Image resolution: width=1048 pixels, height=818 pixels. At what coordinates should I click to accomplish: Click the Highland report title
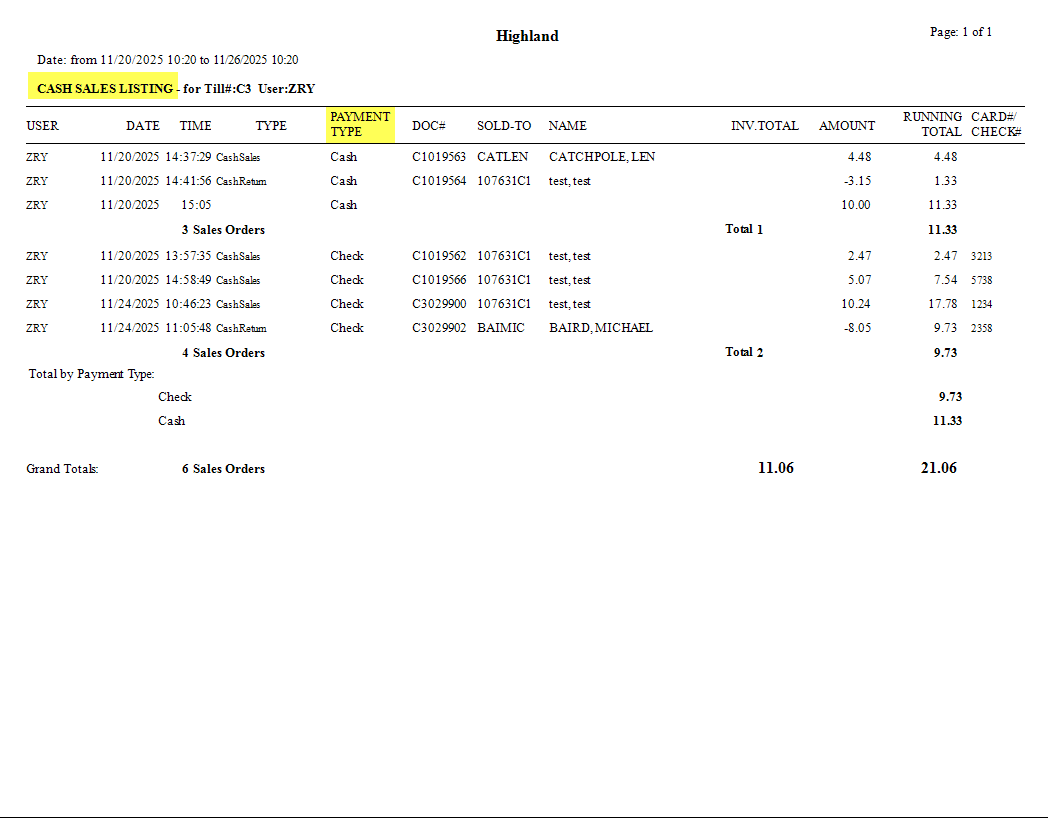coord(527,35)
